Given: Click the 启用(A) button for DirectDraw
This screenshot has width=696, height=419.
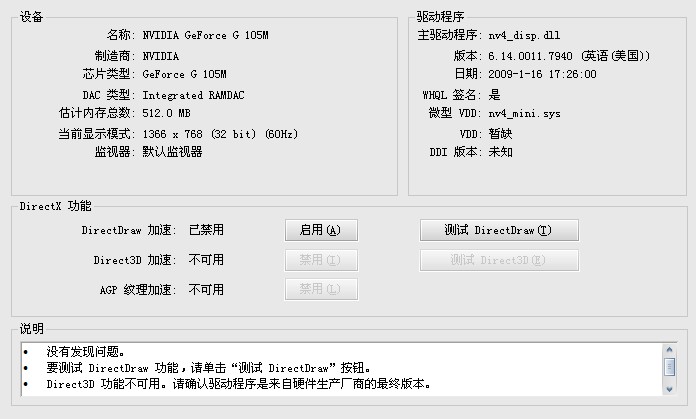Looking at the screenshot, I should [x=321, y=230].
